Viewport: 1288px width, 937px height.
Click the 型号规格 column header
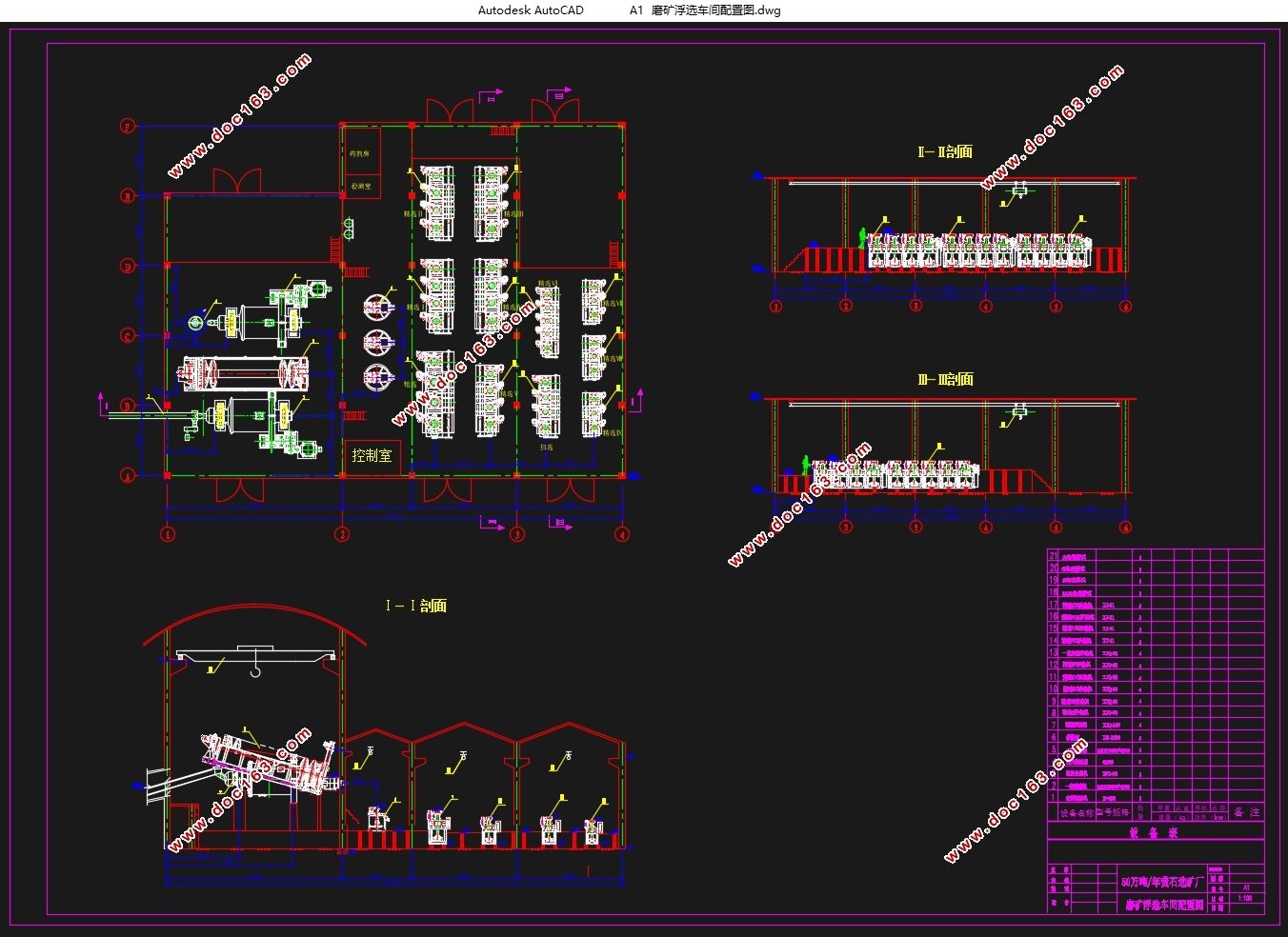click(x=1113, y=812)
